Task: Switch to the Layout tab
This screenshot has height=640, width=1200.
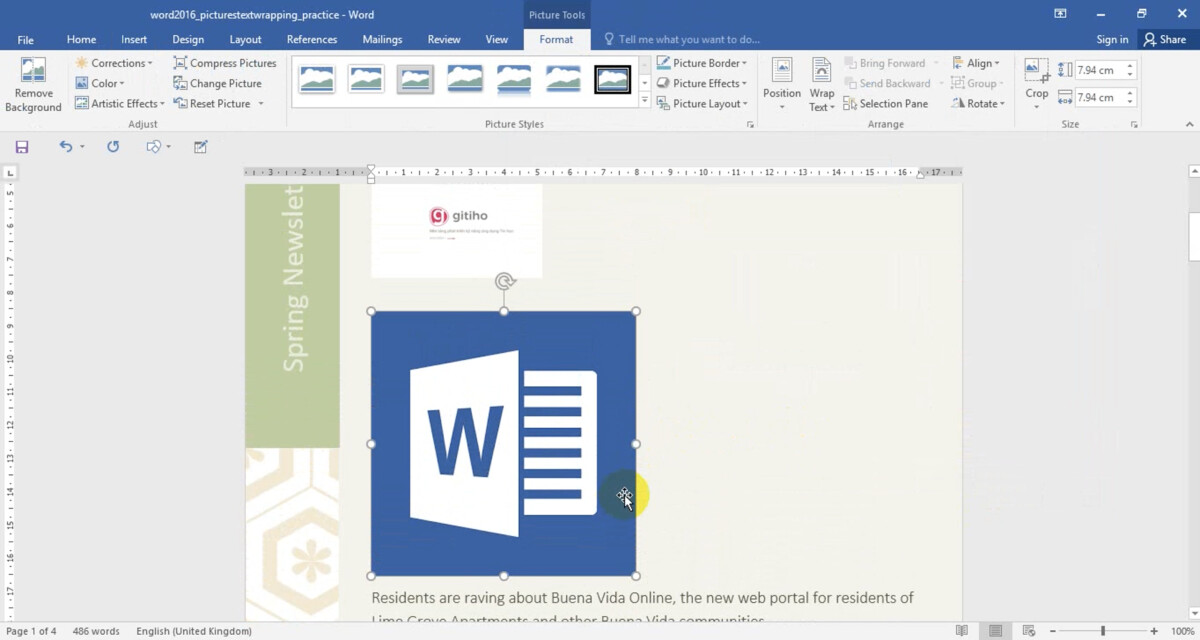Action: (245, 40)
